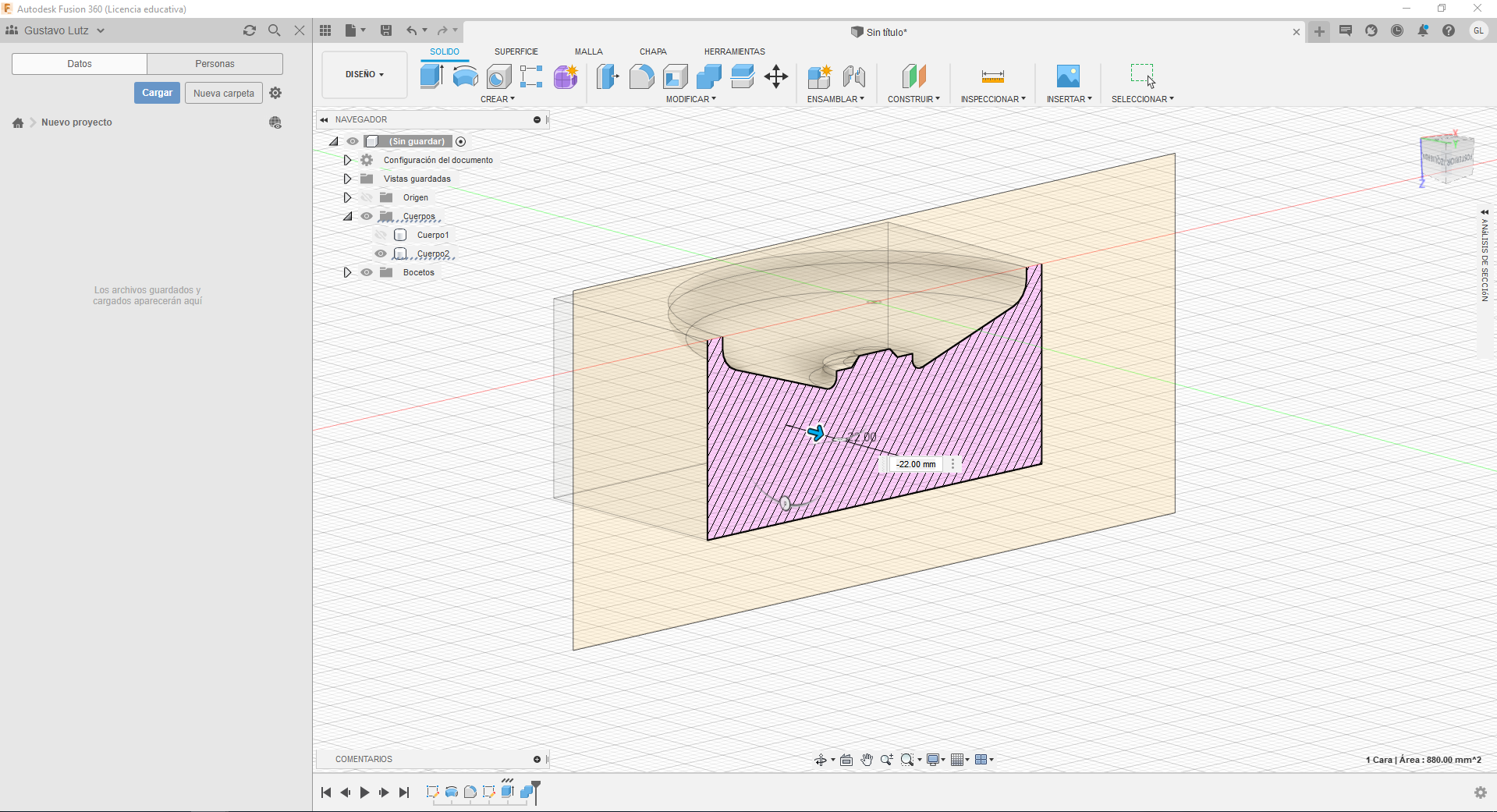
Task: Select the Revolve tool icon
Action: click(466, 76)
